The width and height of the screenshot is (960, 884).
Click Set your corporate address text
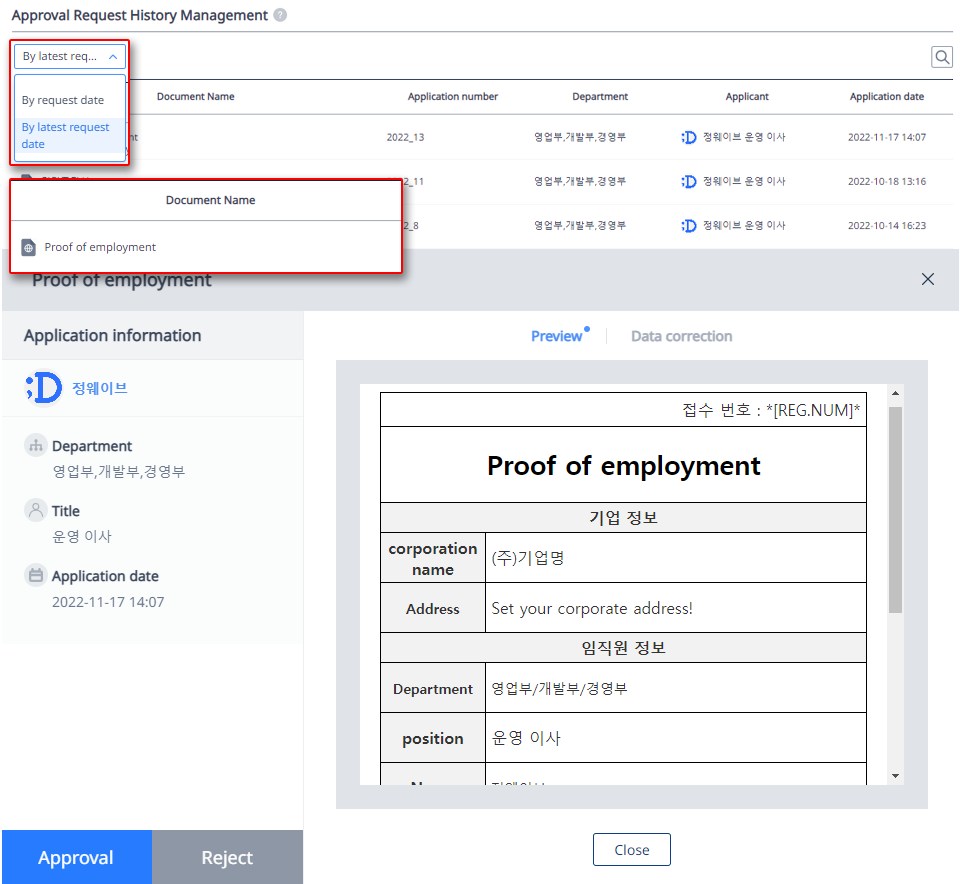click(x=591, y=608)
